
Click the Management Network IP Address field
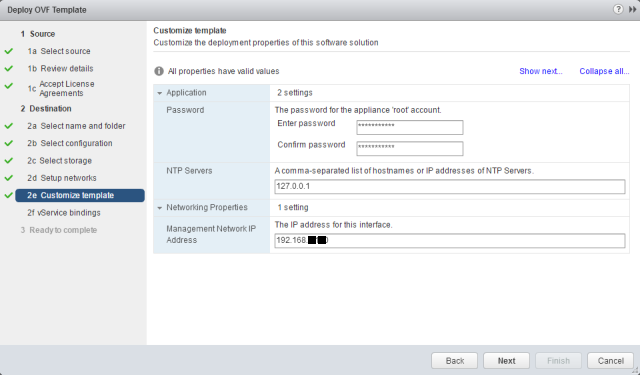[x=450, y=240]
